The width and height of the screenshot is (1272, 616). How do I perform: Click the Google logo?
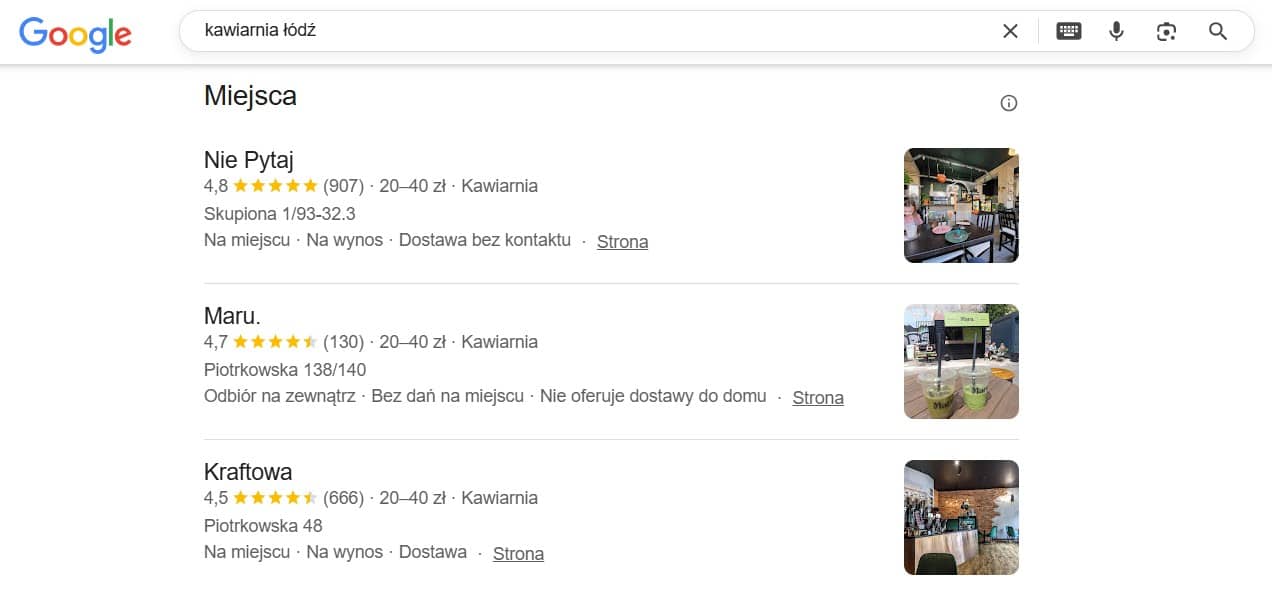75,33
